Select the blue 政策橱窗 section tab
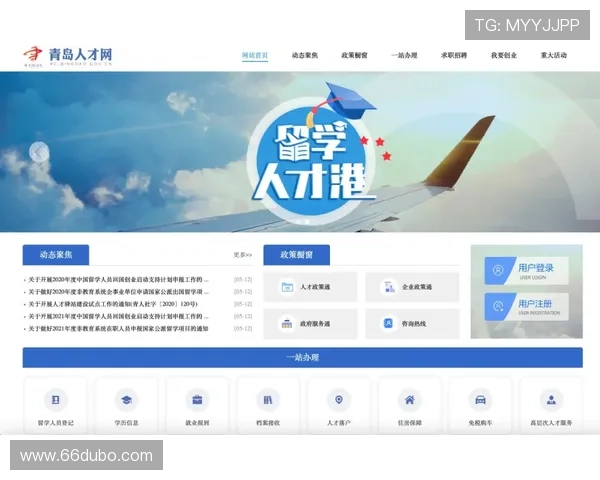Viewport: 600px width, 480px height. 297,255
